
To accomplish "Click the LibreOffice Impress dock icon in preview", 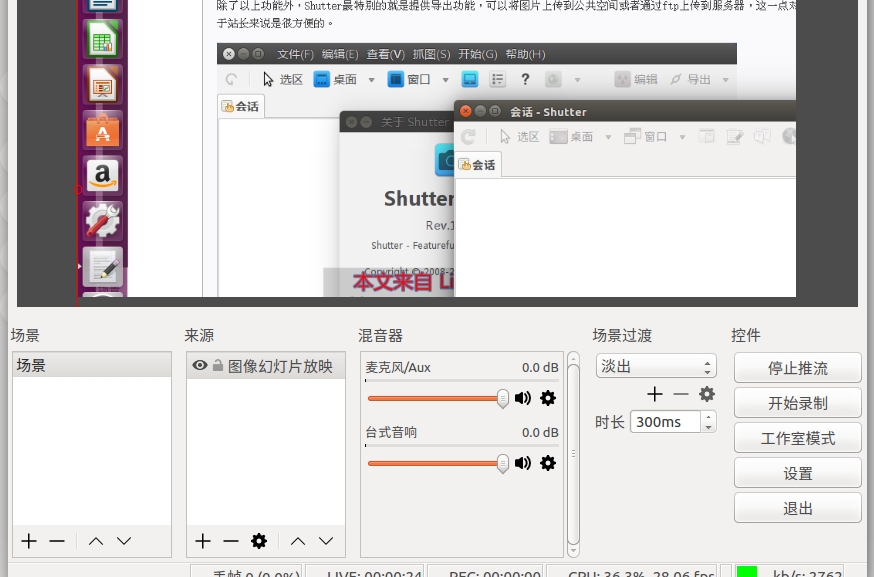I will [x=103, y=85].
